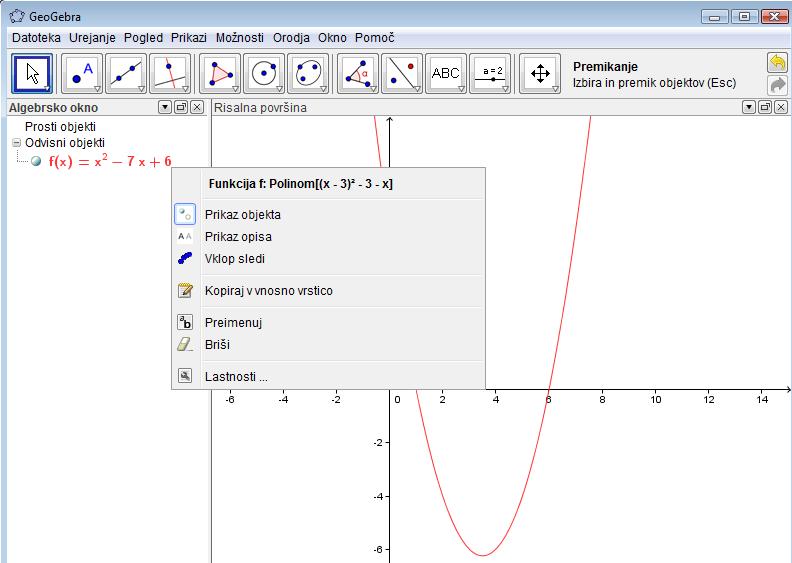This screenshot has height=563, width=792.
Task: Choose Lastnosti ... from context menu
Action: pos(236,377)
